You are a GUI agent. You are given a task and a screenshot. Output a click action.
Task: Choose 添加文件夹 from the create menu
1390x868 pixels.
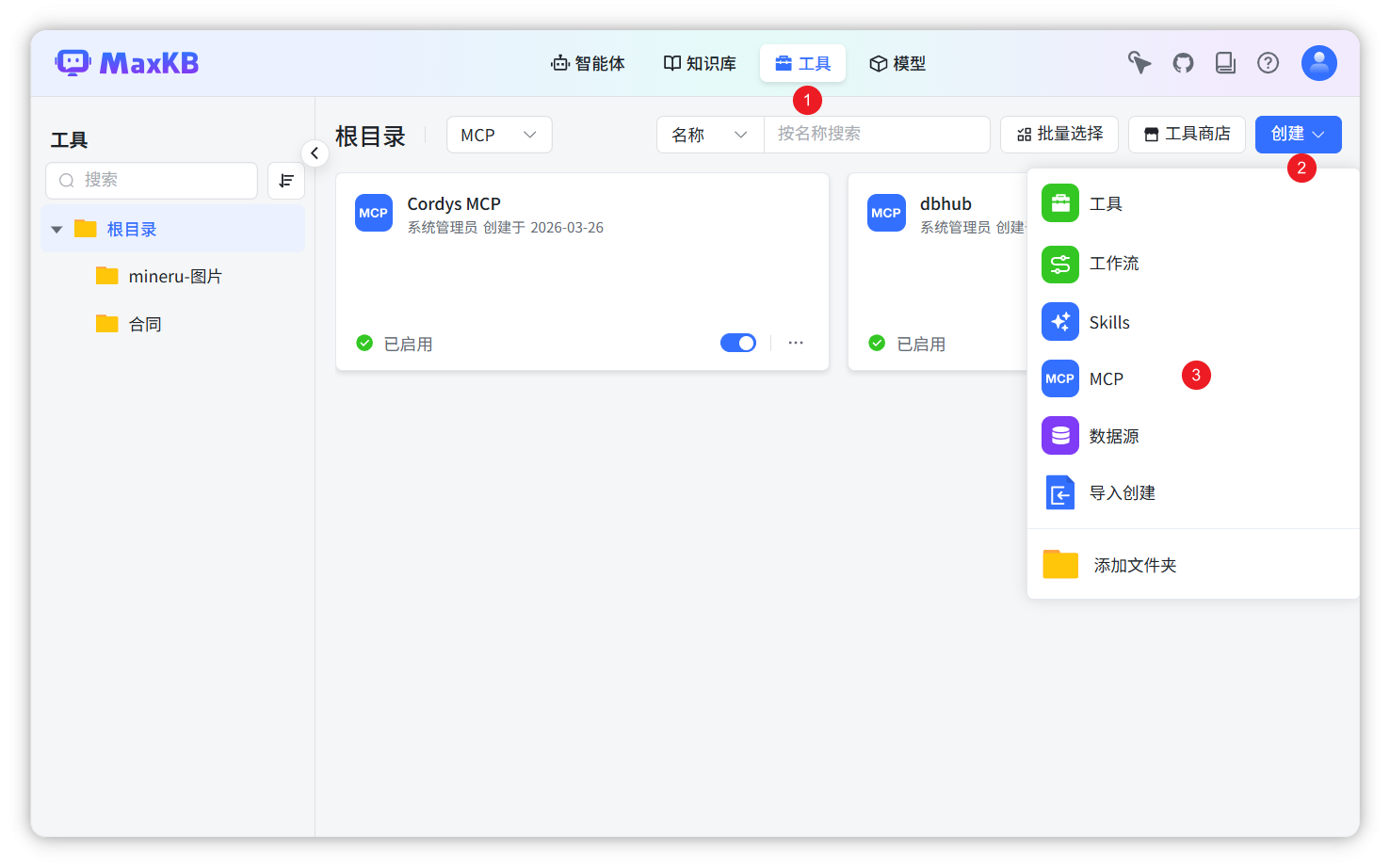1193,564
